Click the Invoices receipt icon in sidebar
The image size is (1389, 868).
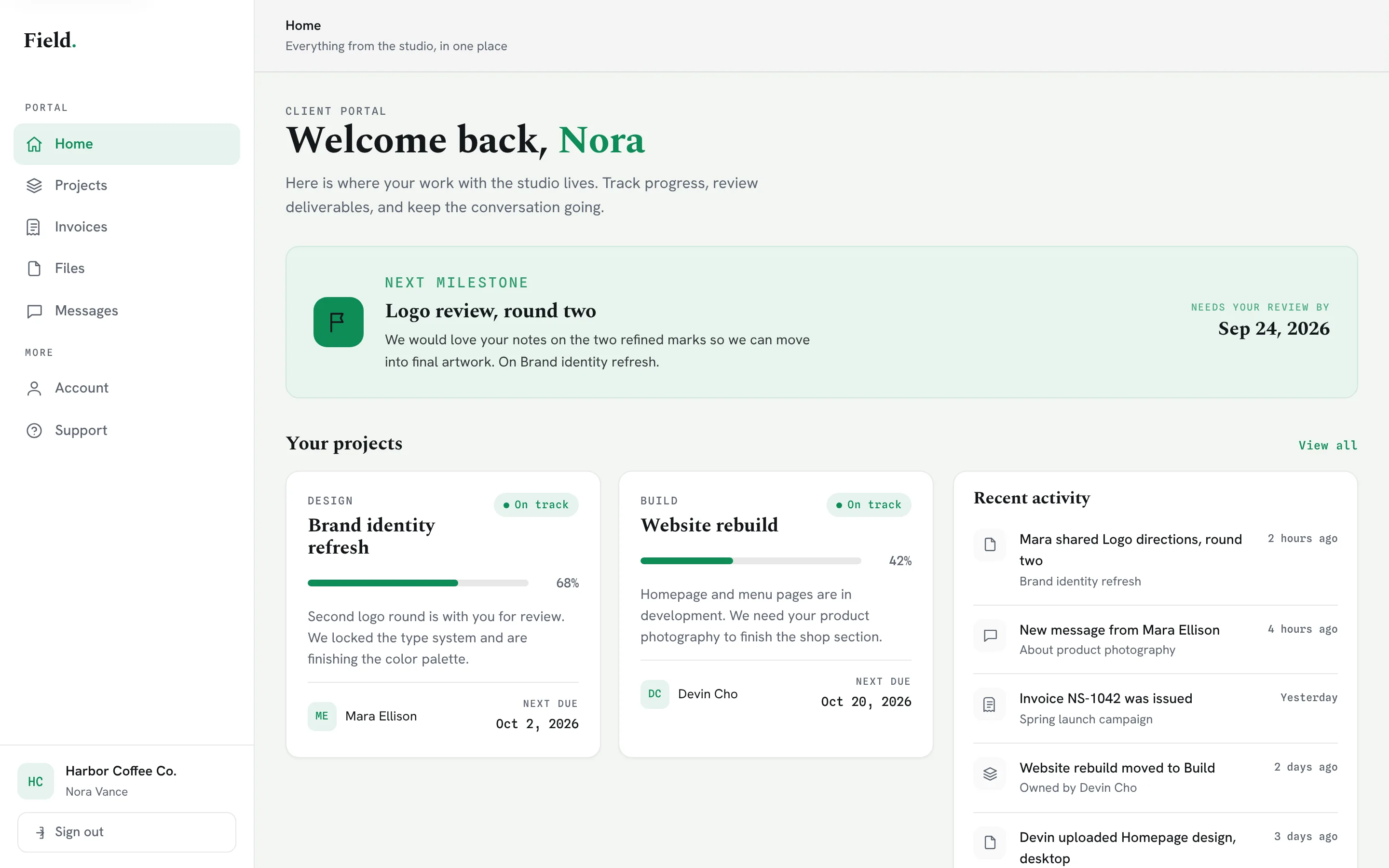coord(34,227)
